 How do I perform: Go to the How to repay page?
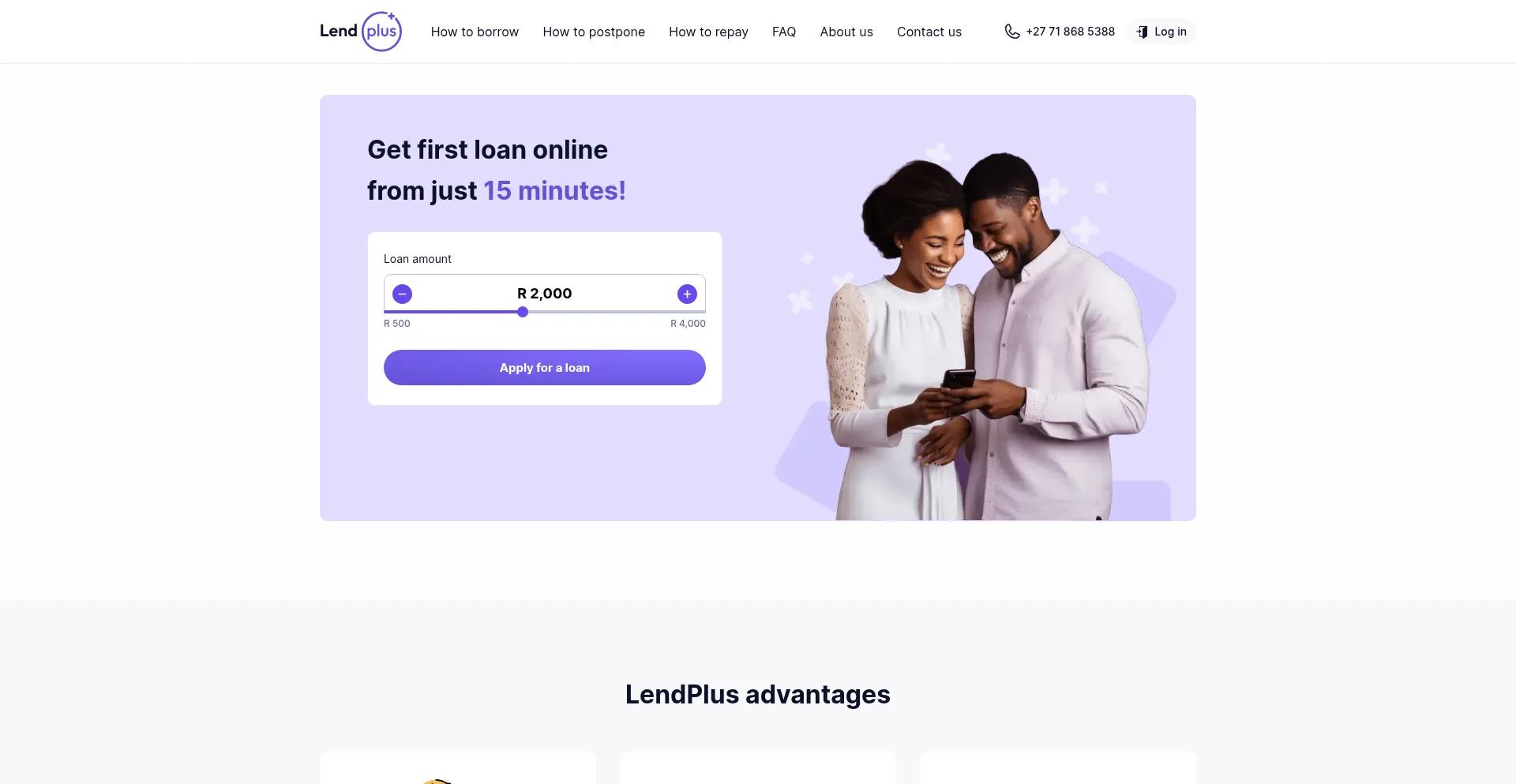[x=708, y=32]
